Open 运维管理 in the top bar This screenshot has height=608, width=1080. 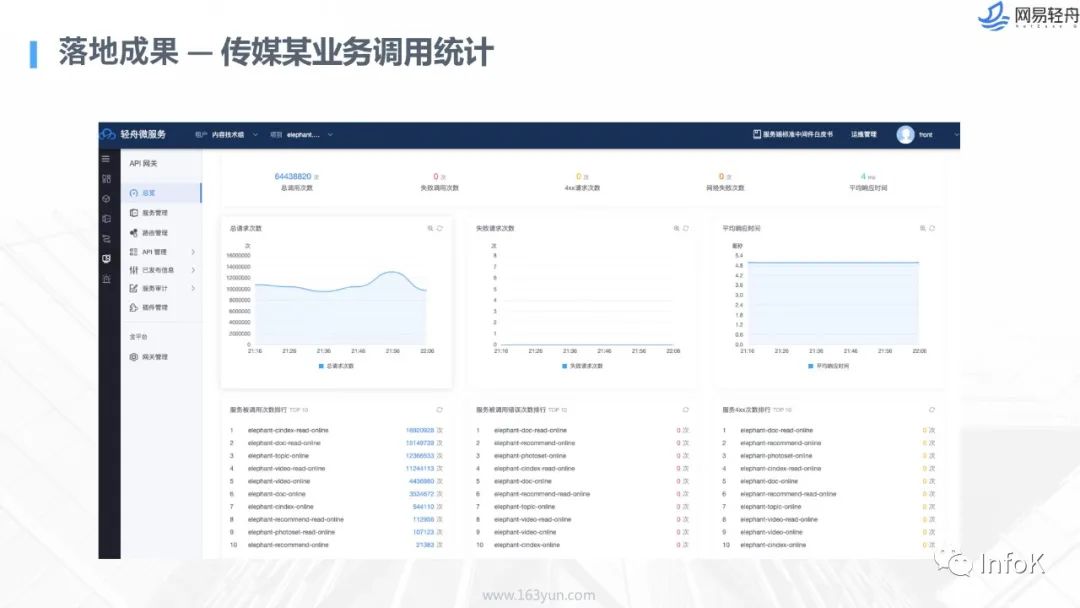point(864,134)
